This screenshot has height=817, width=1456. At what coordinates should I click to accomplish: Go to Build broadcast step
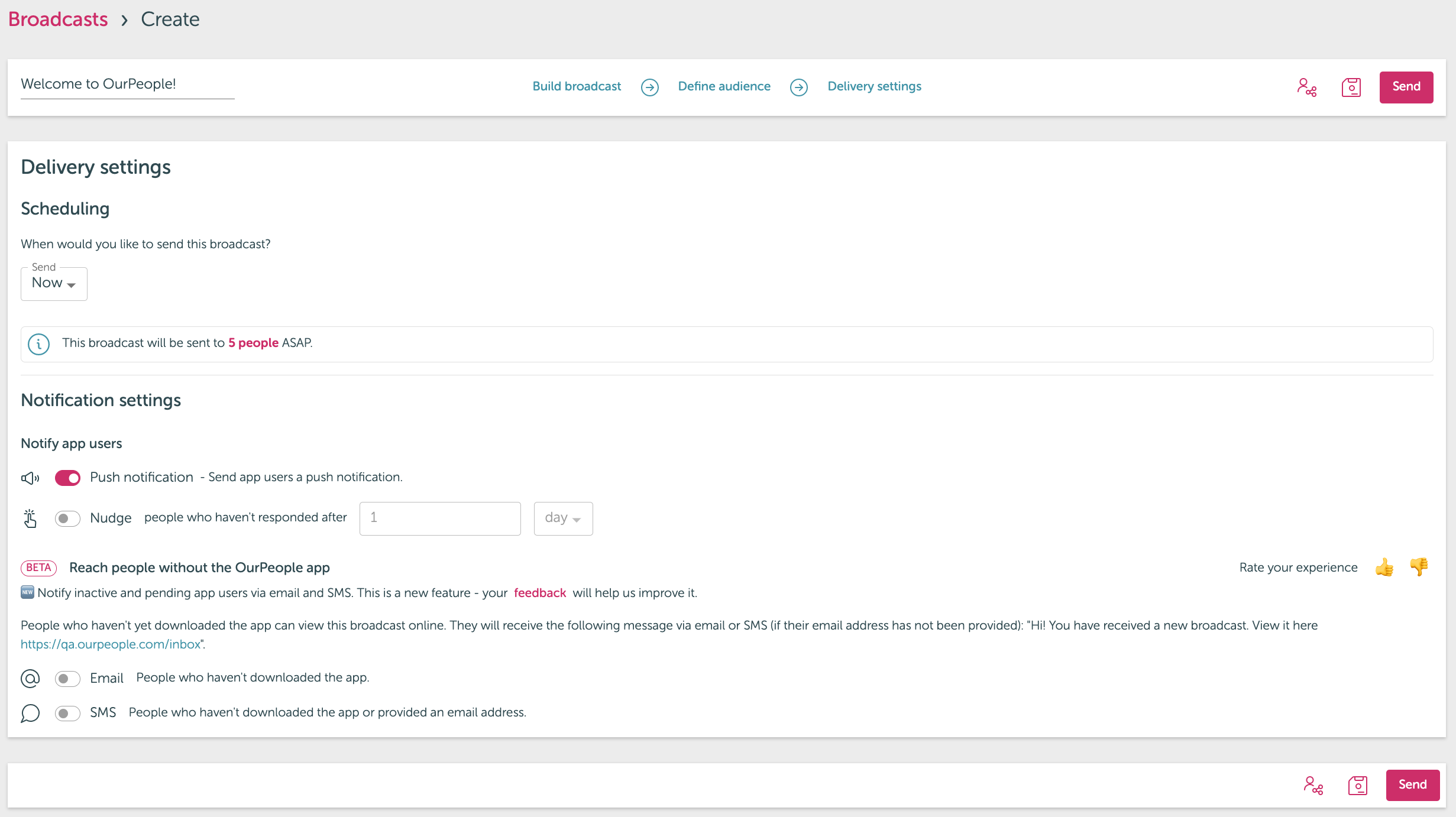click(x=577, y=86)
